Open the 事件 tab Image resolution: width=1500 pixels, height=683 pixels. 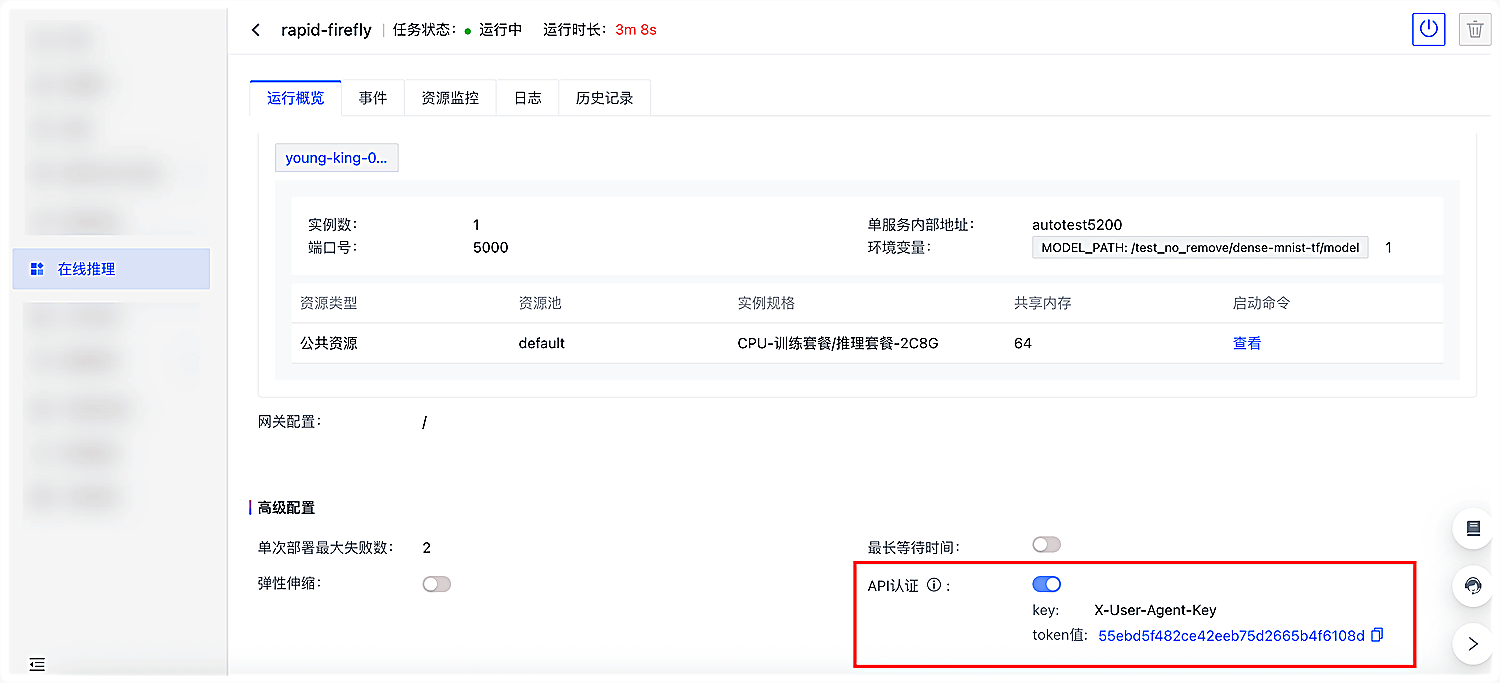click(373, 98)
